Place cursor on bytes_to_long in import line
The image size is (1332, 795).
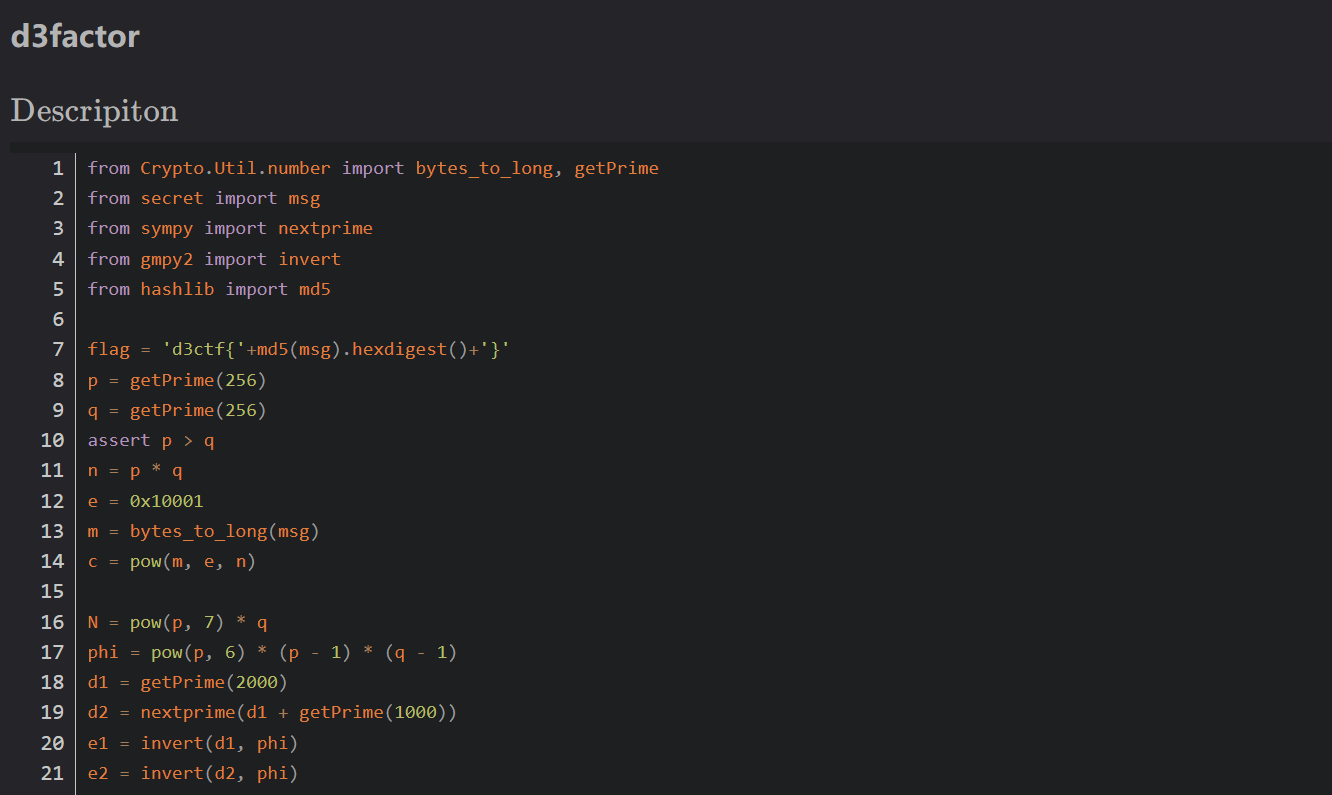click(484, 168)
